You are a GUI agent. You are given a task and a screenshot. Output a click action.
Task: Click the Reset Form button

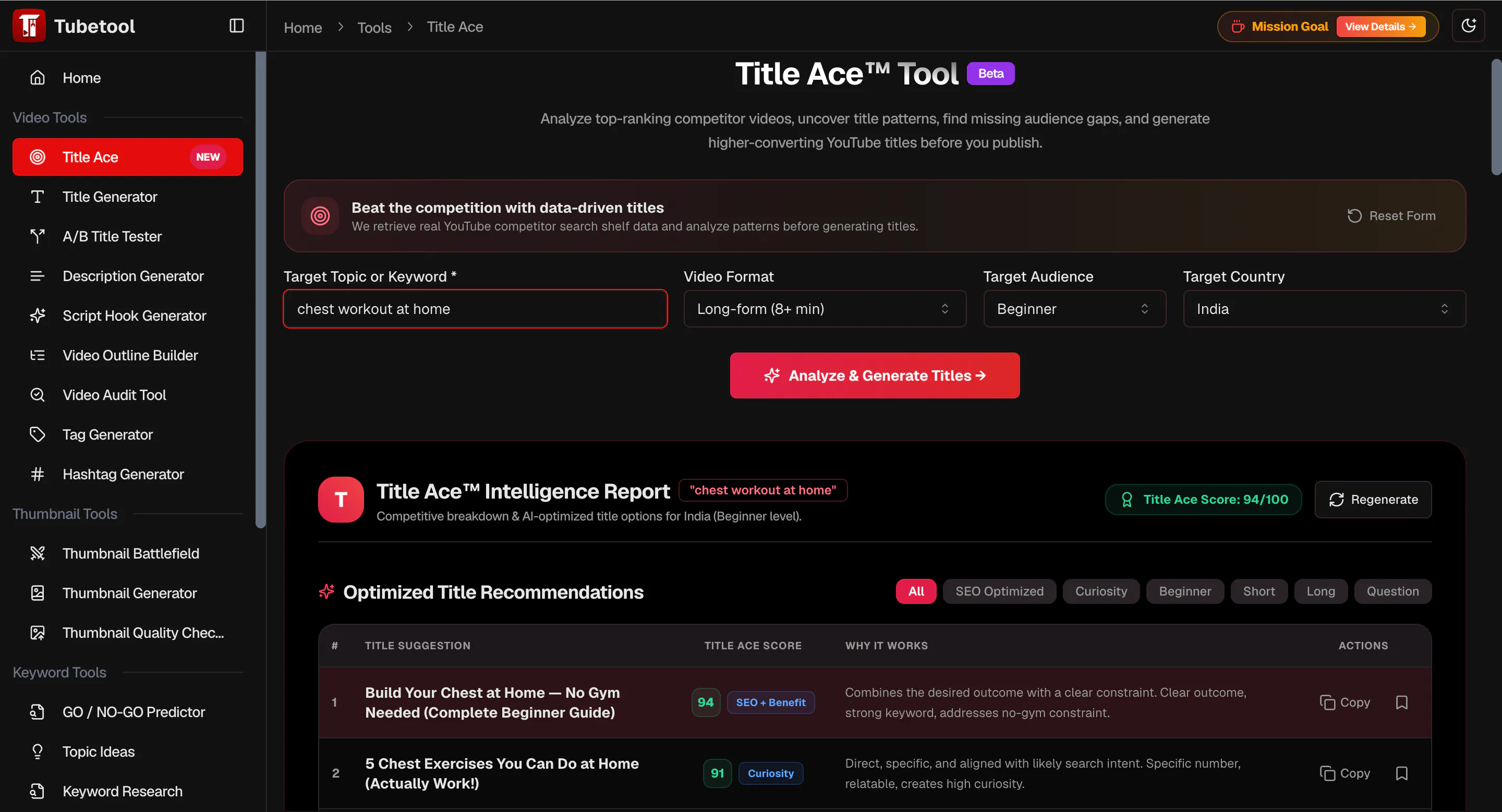(1391, 216)
